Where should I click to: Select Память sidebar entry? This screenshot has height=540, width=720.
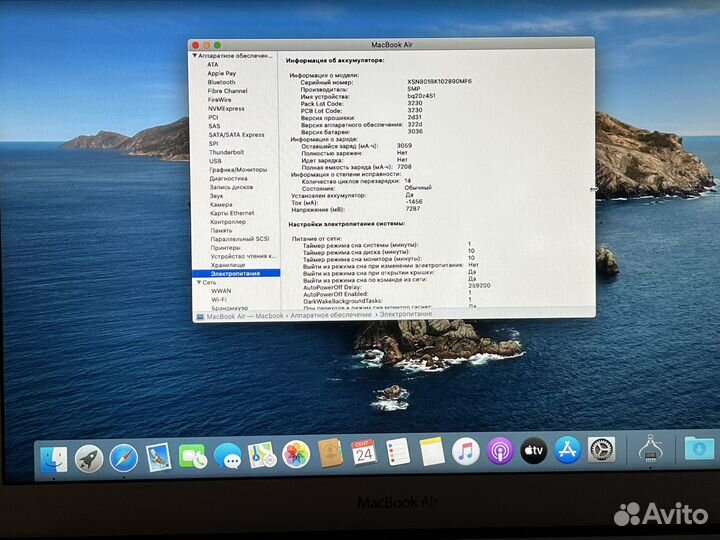tap(221, 231)
